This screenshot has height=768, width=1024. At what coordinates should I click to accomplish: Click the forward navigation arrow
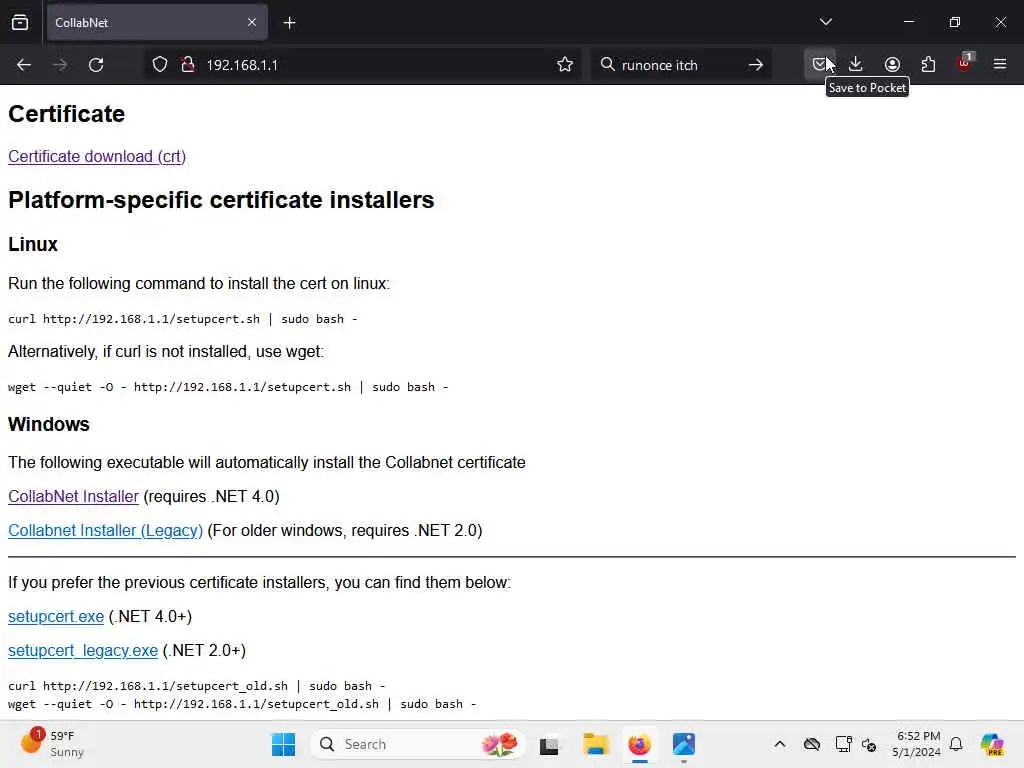pyautogui.click(x=60, y=65)
